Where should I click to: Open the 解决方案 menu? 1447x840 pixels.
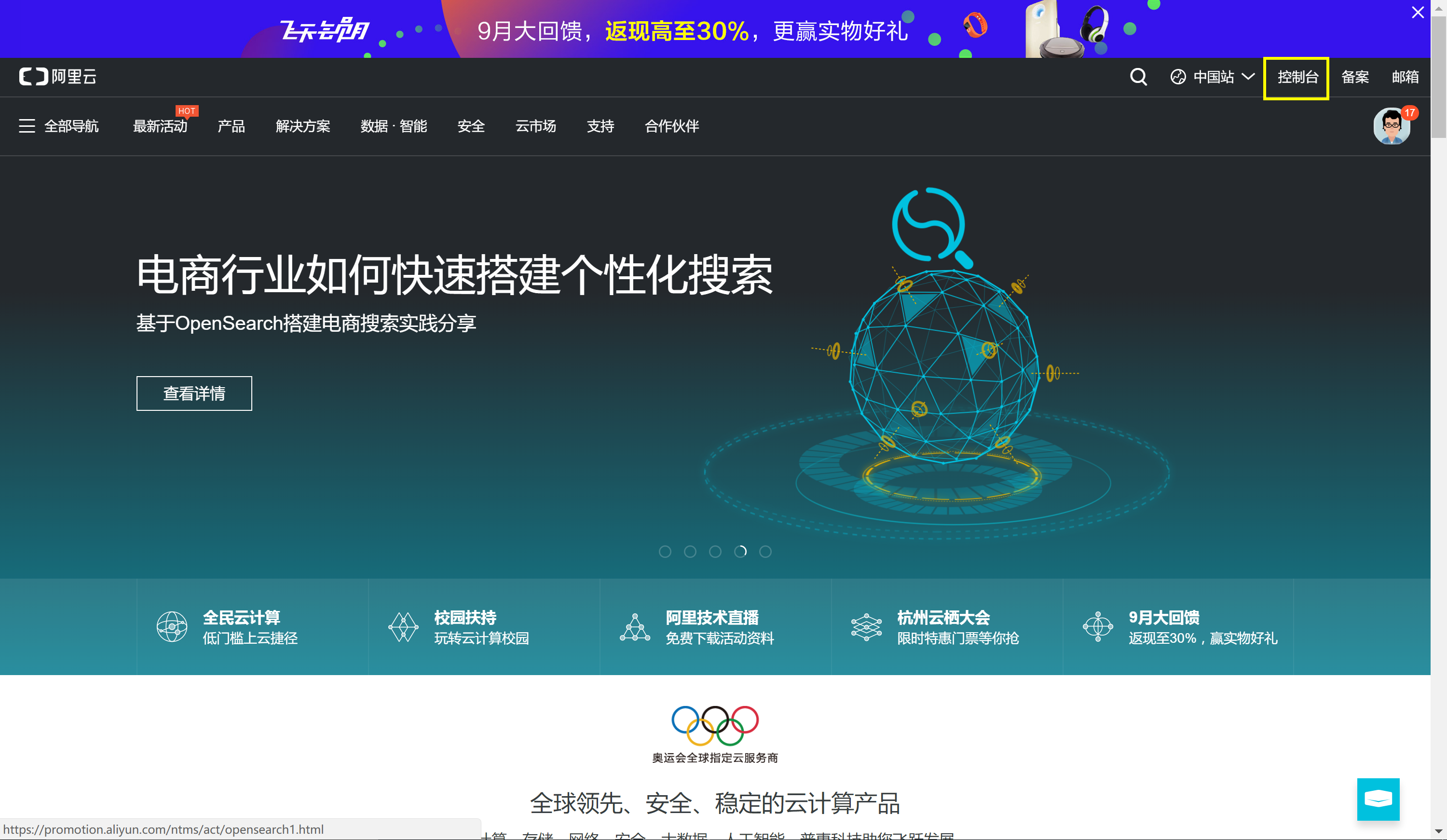pyautogui.click(x=302, y=126)
